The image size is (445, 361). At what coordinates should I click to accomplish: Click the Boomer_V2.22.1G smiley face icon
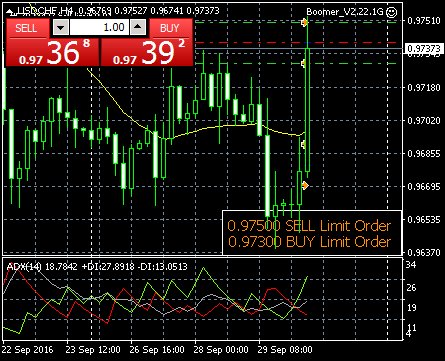point(391,12)
